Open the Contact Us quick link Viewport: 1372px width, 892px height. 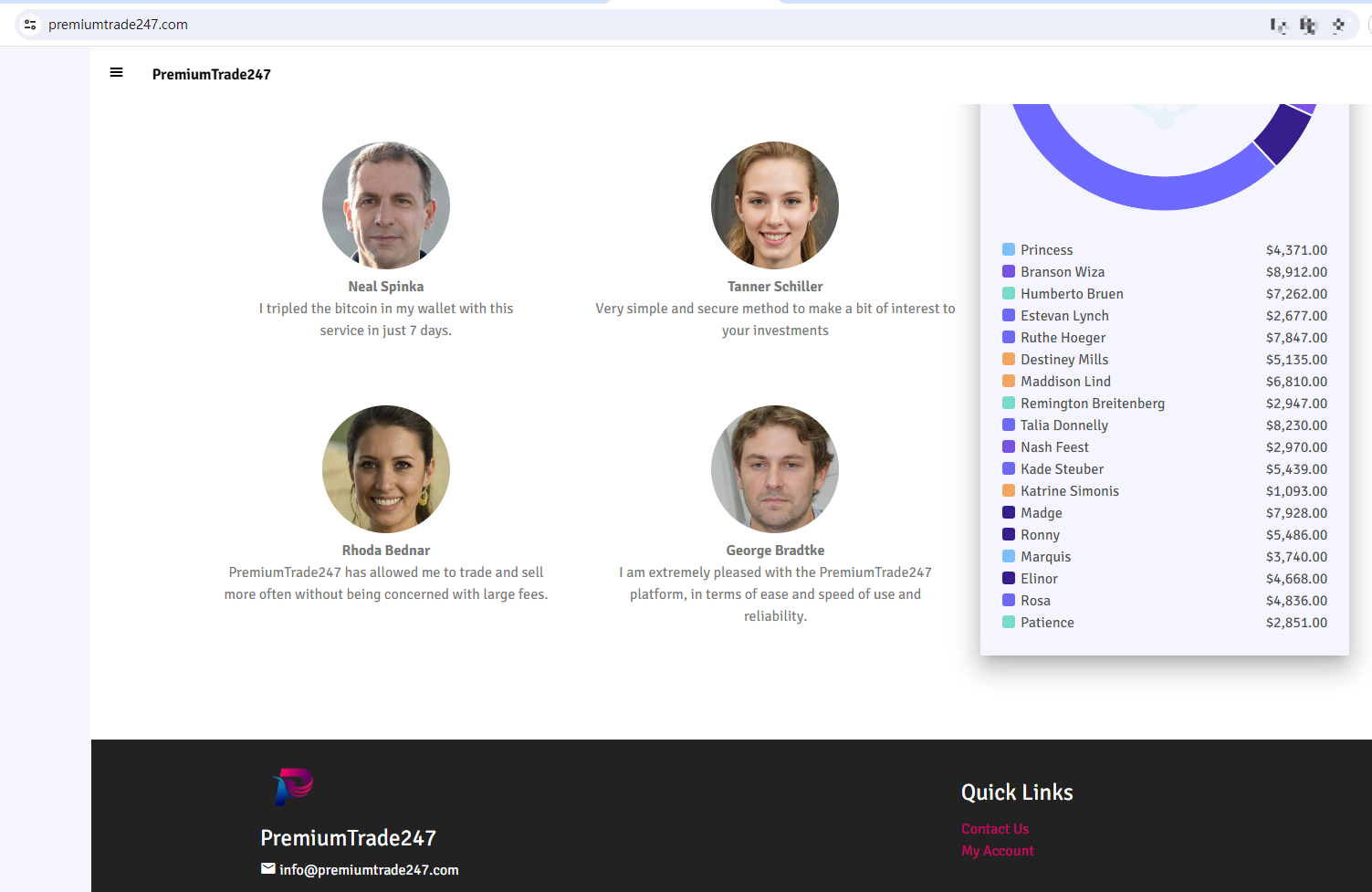point(995,829)
